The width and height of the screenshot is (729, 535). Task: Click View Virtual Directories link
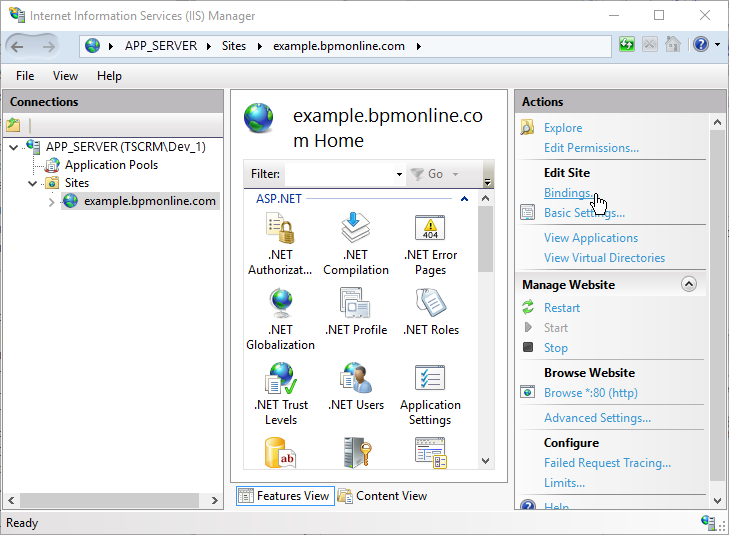pyautogui.click(x=604, y=258)
